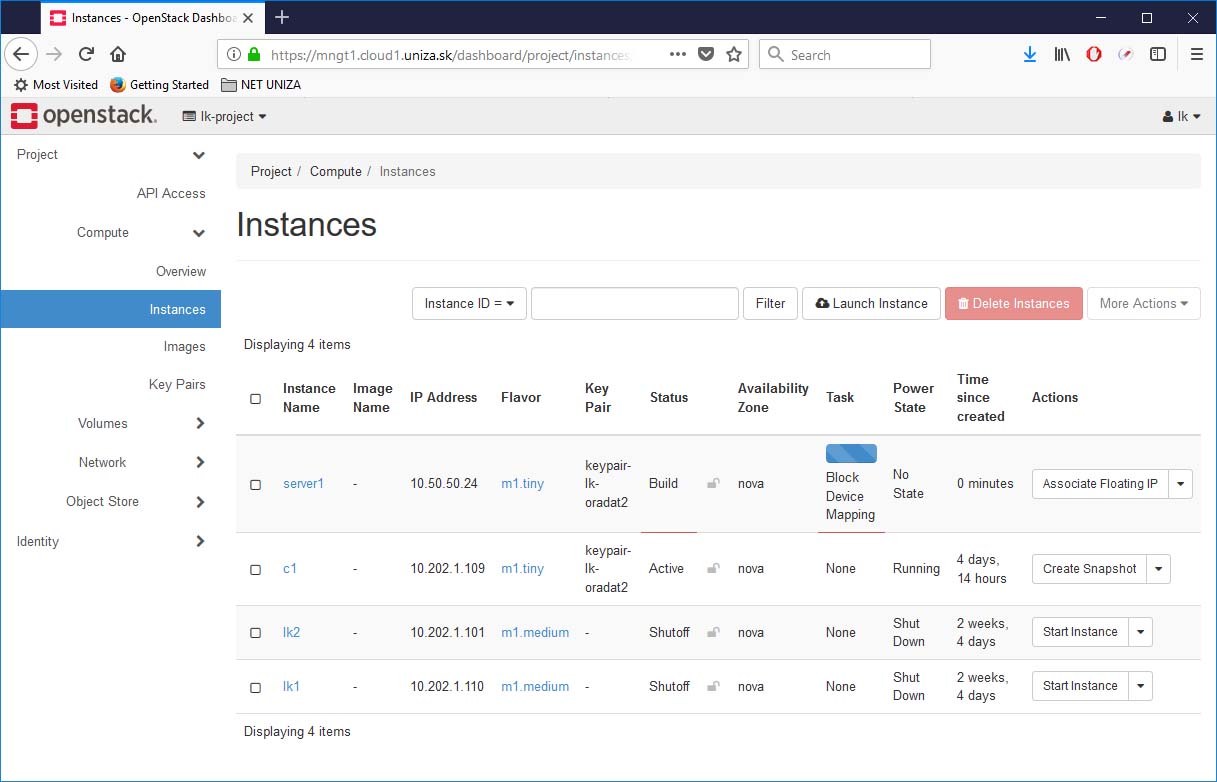Open the Firefox downloads arrow
1217x782 pixels.
coord(1030,55)
